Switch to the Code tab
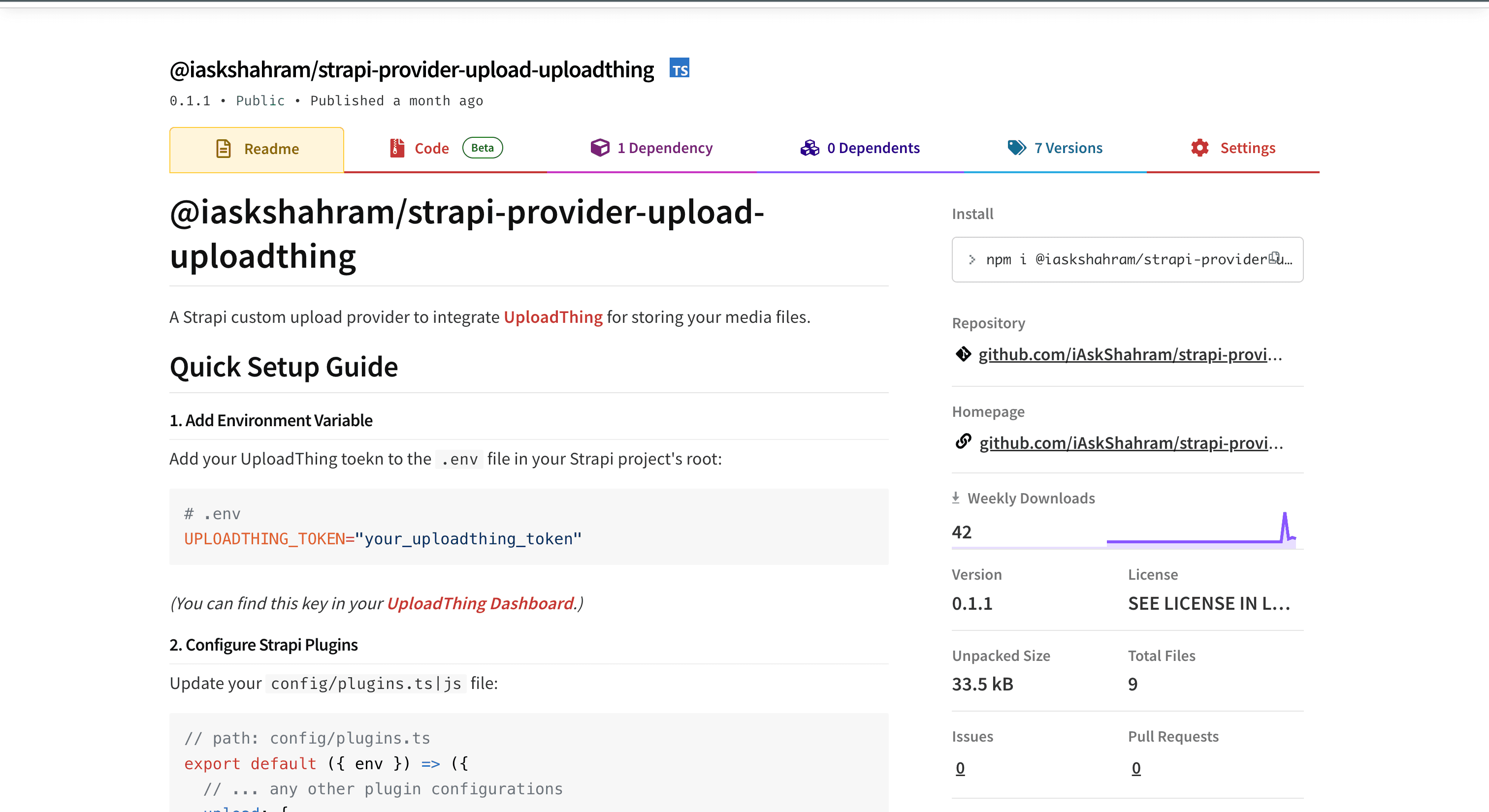The height and width of the screenshot is (812, 1489). tap(446, 149)
